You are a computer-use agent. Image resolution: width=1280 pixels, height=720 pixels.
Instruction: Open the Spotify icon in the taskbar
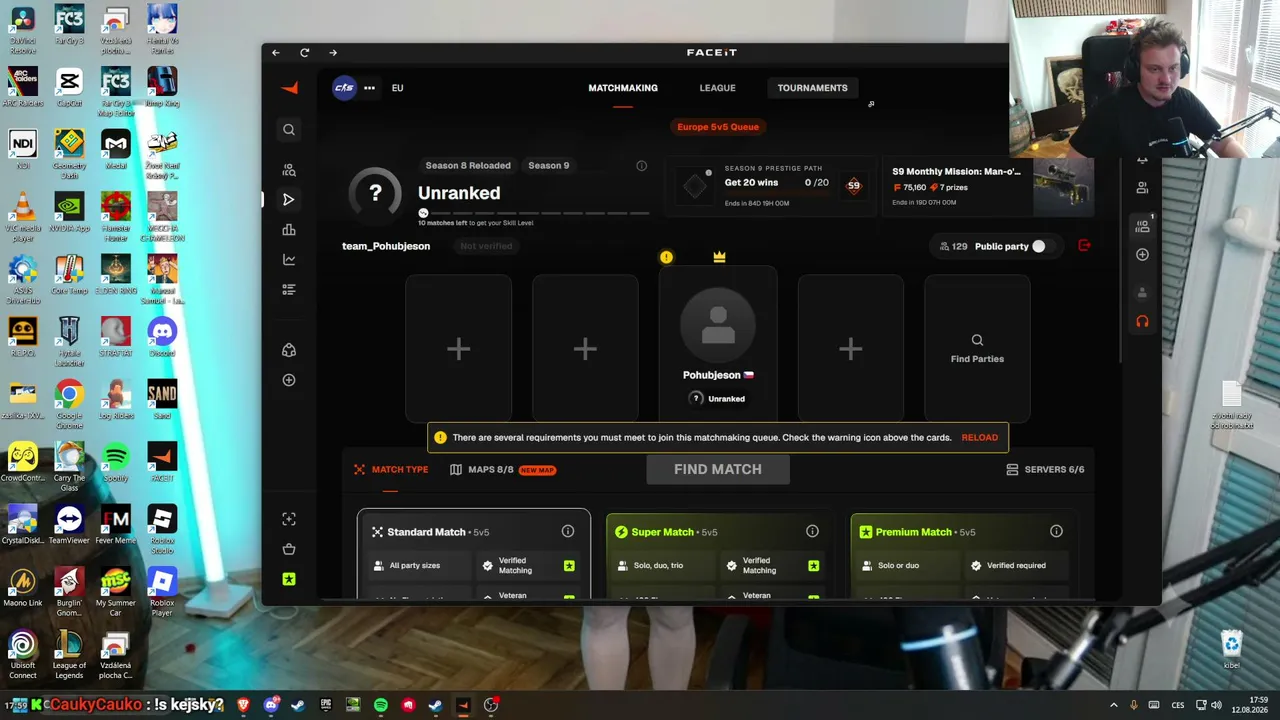click(x=381, y=705)
